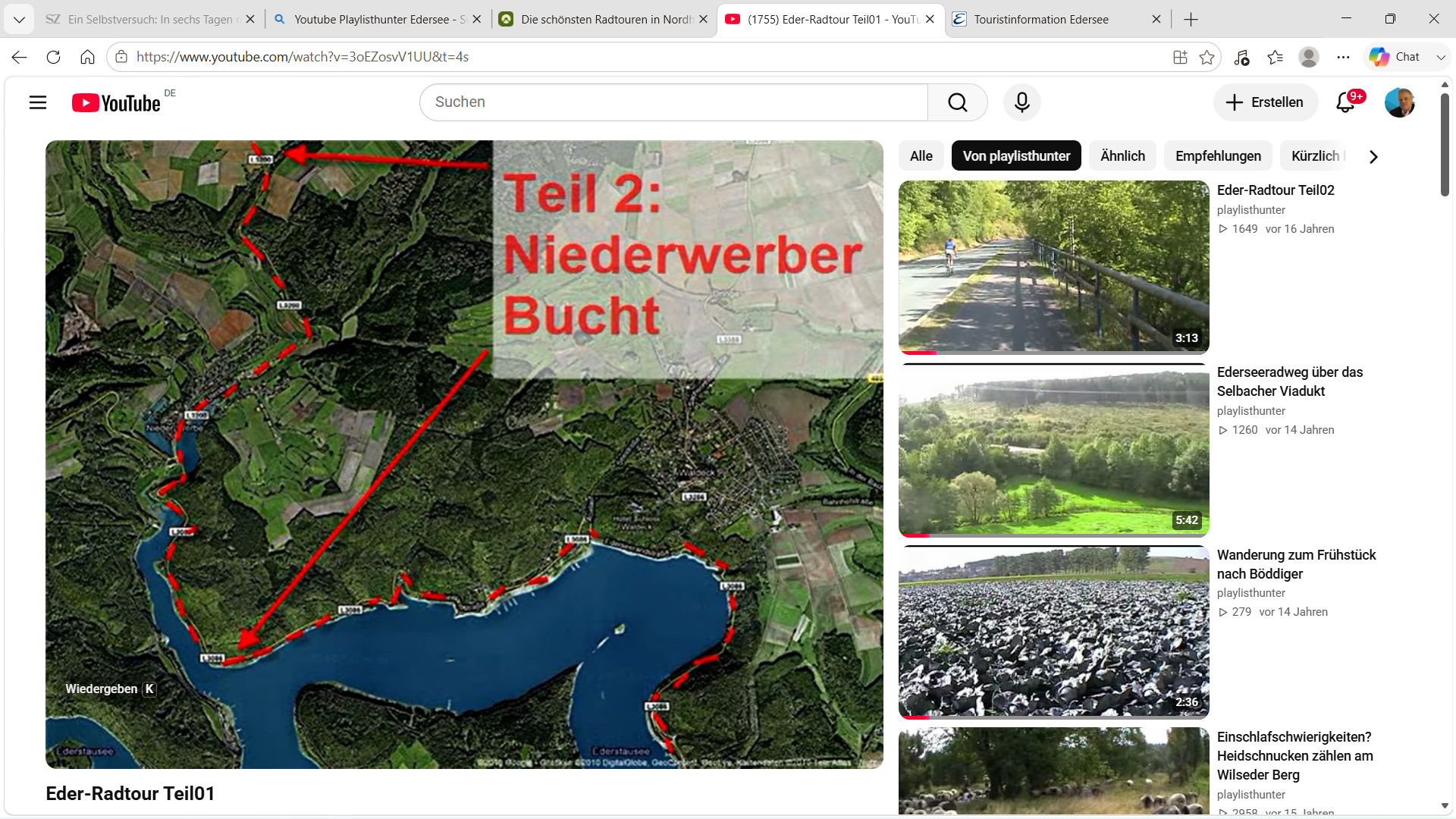The image size is (1456, 819).
Task: Open the YouTube account avatar menu
Action: (1399, 102)
